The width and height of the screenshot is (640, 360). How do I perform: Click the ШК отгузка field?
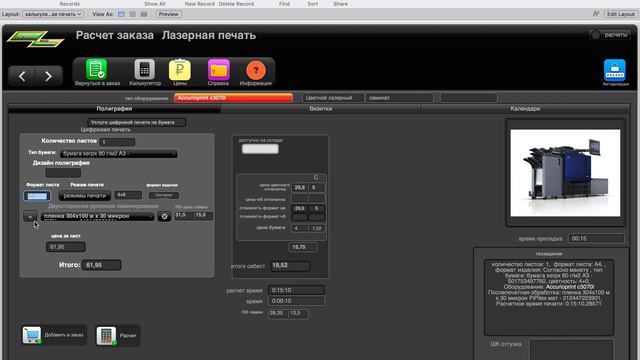(571, 350)
